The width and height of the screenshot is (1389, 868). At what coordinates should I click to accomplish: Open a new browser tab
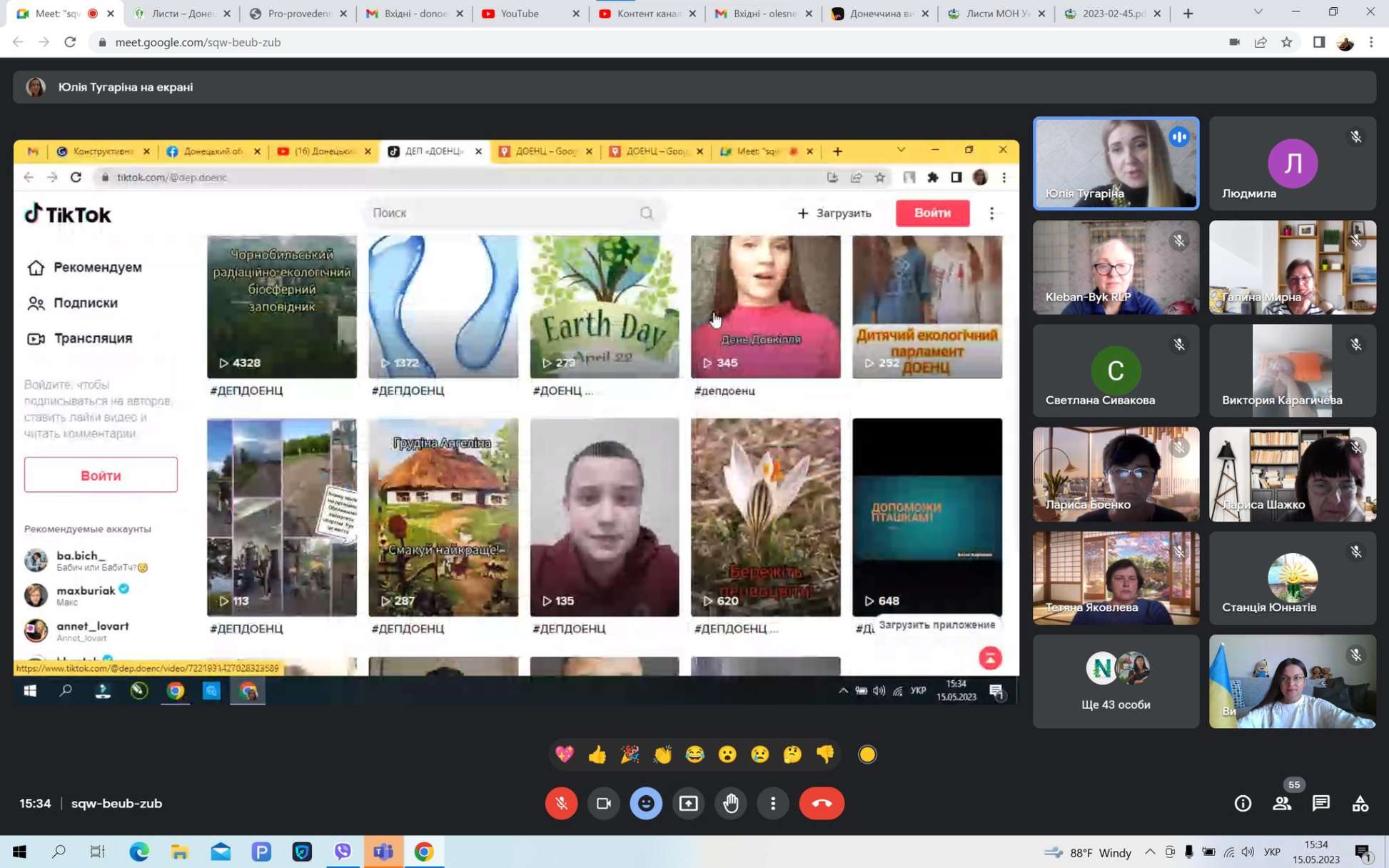tap(1188, 14)
